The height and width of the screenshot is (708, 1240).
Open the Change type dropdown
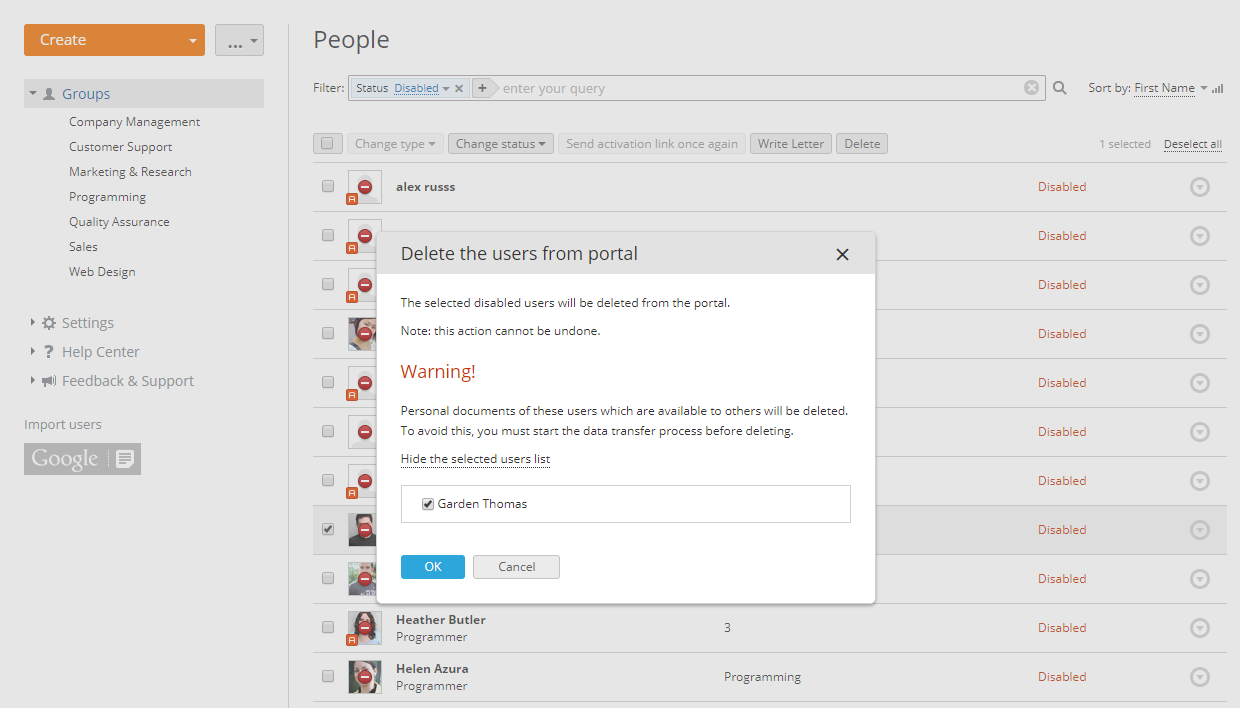coord(395,143)
